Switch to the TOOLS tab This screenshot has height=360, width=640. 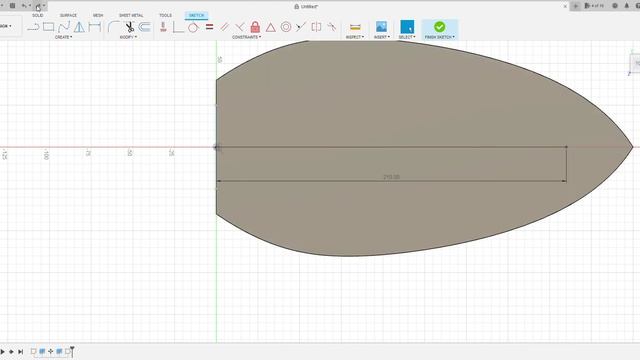coord(165,16)
